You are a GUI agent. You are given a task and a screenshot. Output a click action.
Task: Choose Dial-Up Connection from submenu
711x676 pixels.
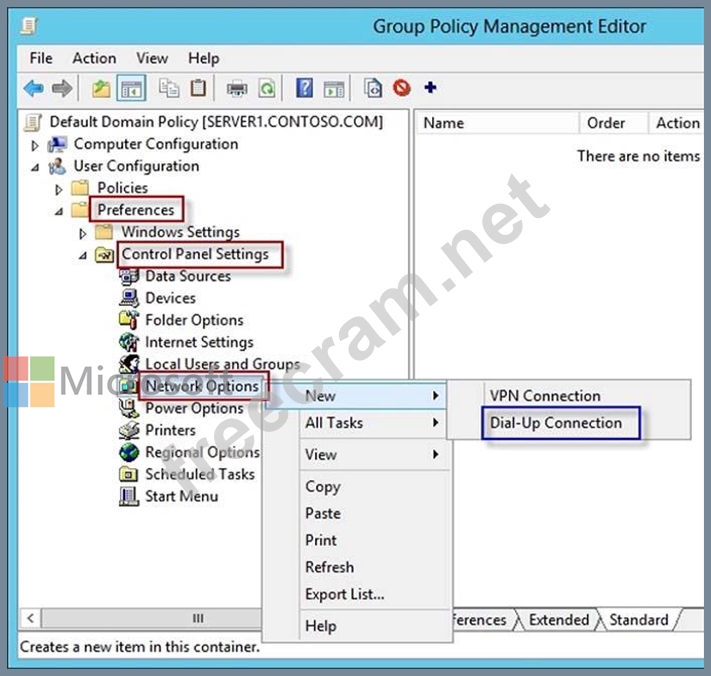click(x=555, y=423)
